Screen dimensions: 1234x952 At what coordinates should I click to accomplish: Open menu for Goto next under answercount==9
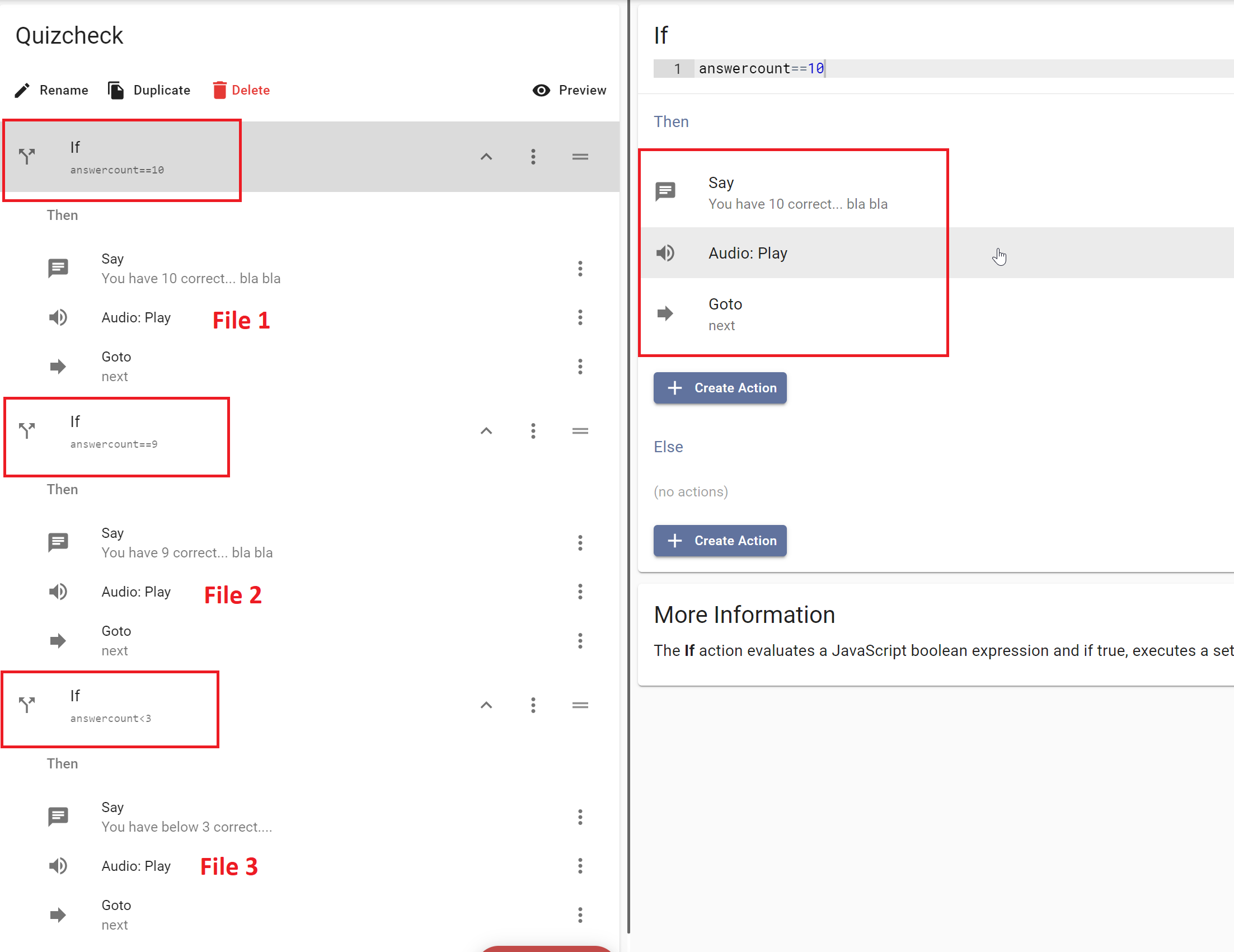pos(580,641)
